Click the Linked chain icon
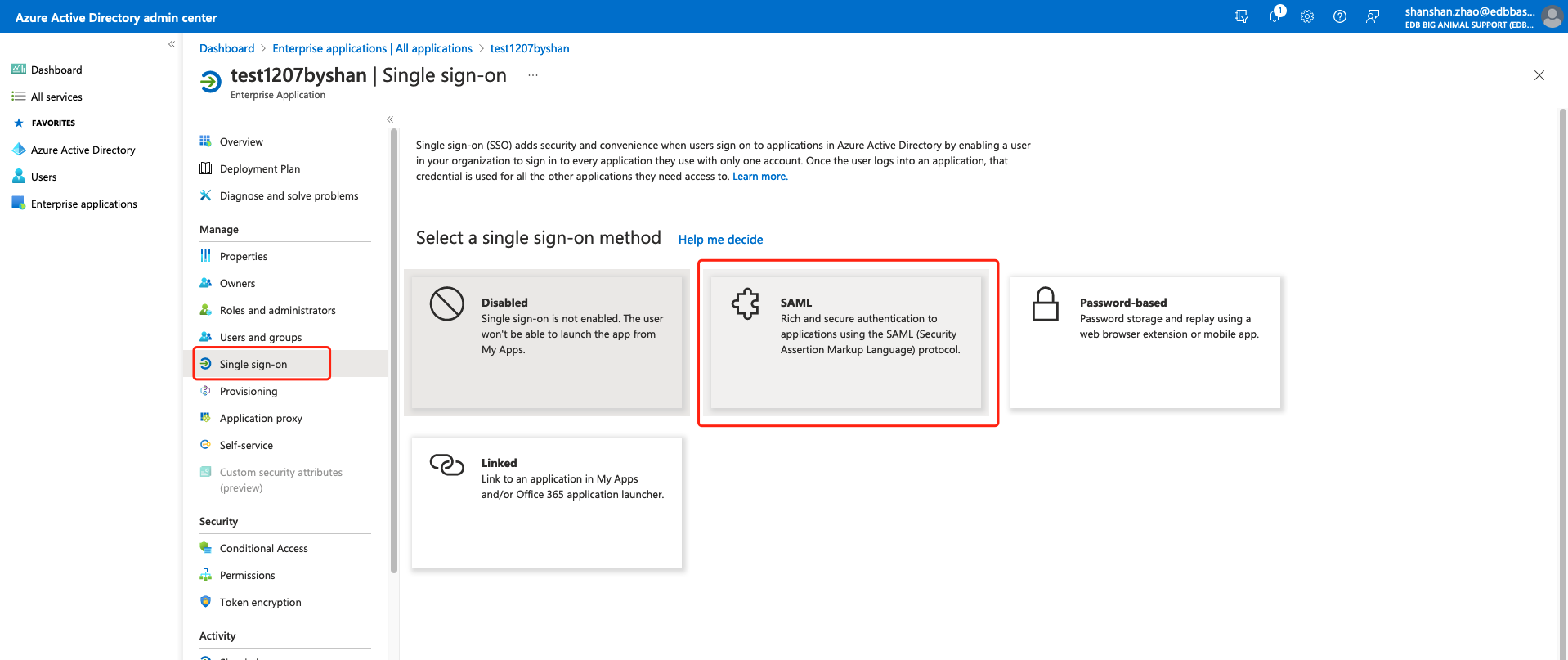 click(x=447, y=465)
